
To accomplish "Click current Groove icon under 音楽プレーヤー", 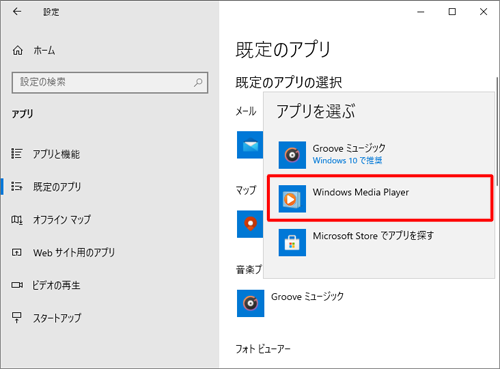I will tap(251, 303).
